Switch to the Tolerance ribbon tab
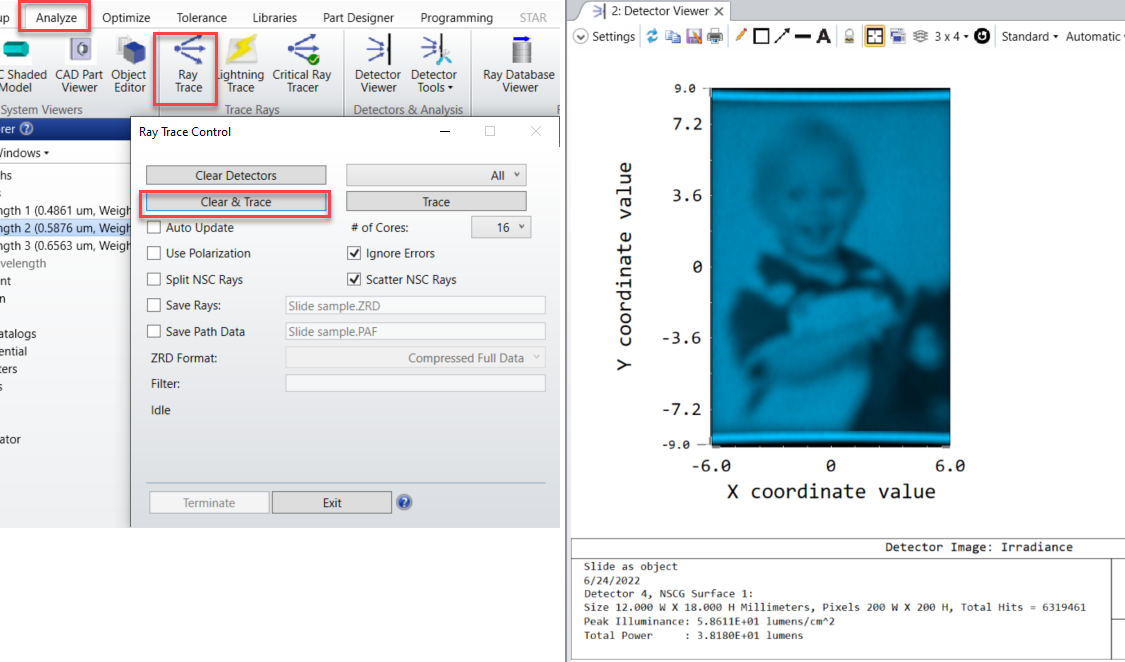Screen dimensions: 1125x662 [x=202, y=17]
